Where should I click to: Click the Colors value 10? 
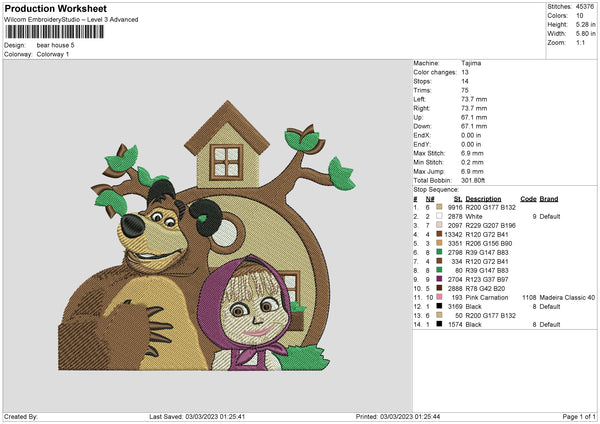[579, 16]
